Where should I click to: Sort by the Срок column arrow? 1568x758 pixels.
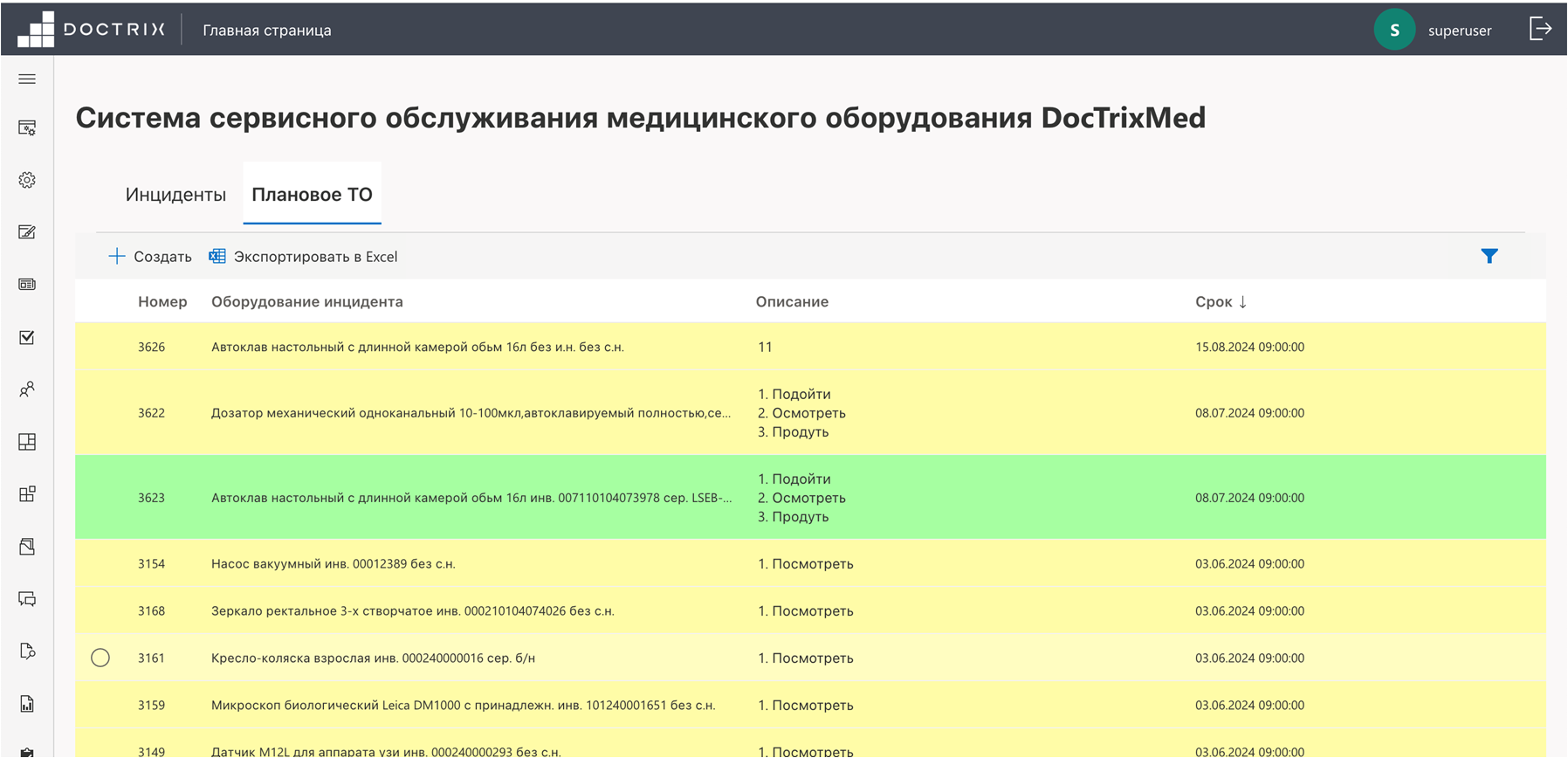coord(1242,302)
